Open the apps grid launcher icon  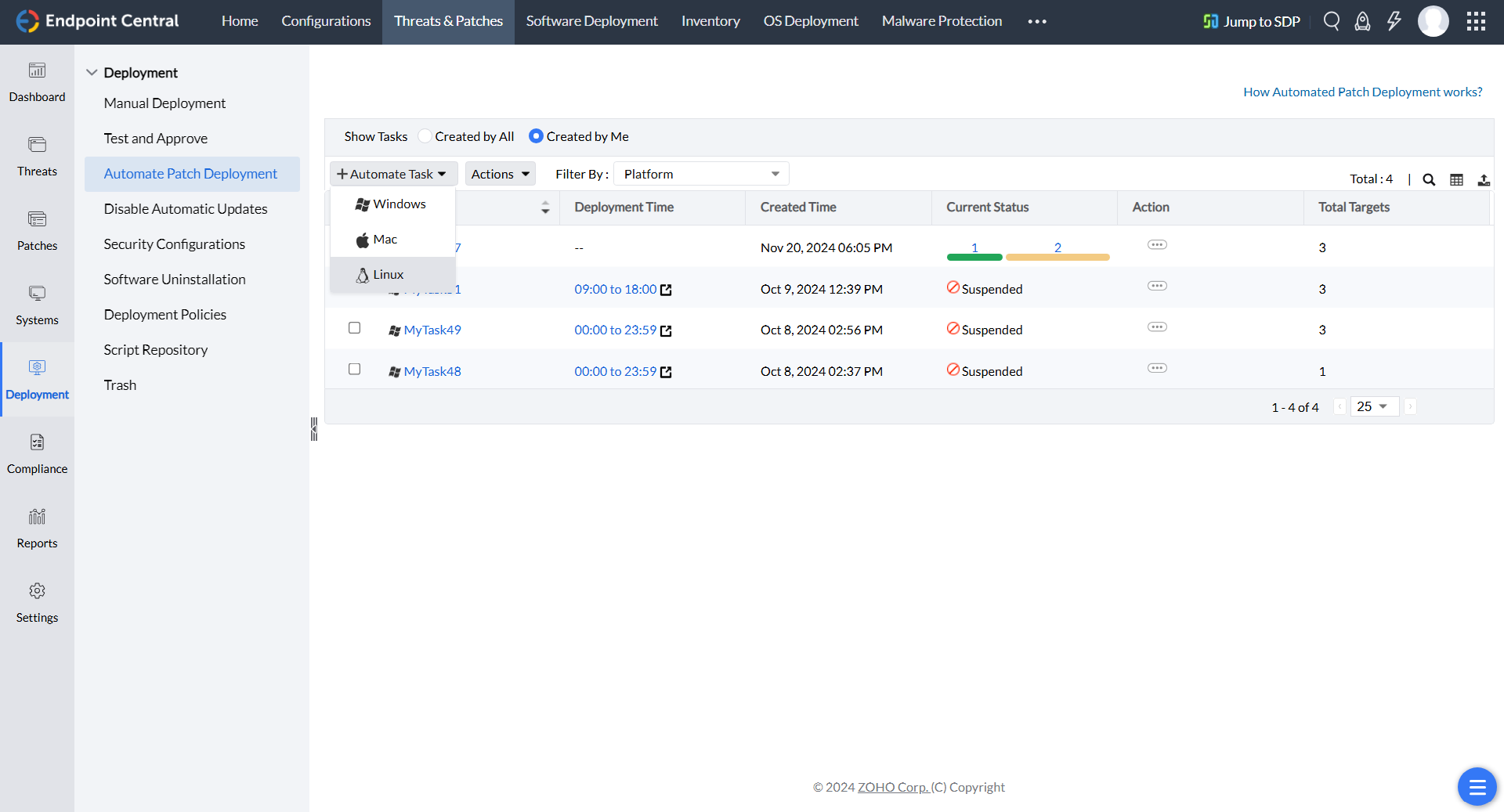click(x=1476, y=21)
